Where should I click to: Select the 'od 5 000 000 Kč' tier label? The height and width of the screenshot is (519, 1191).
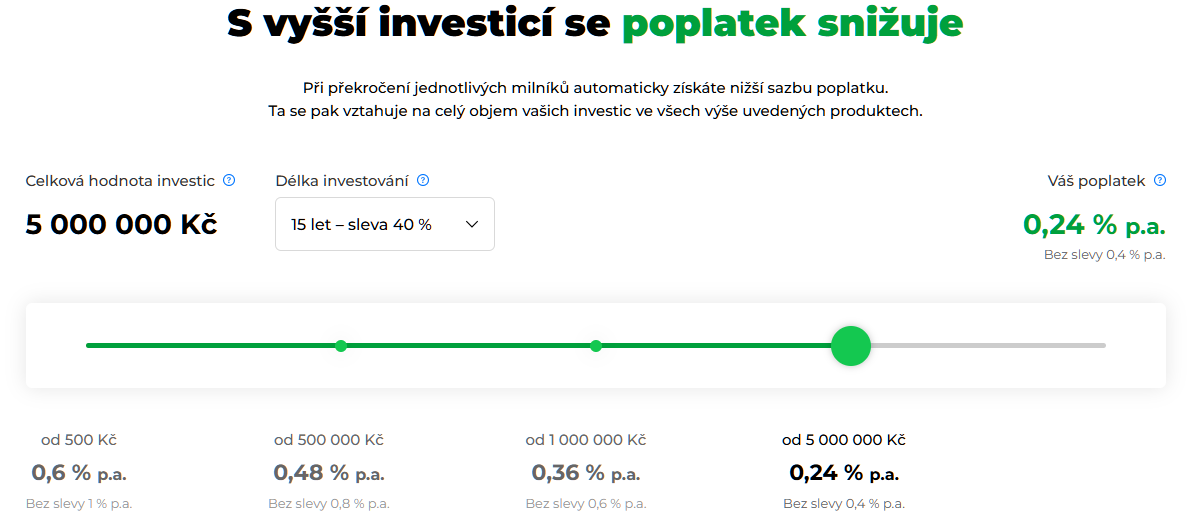click(843, 440)
